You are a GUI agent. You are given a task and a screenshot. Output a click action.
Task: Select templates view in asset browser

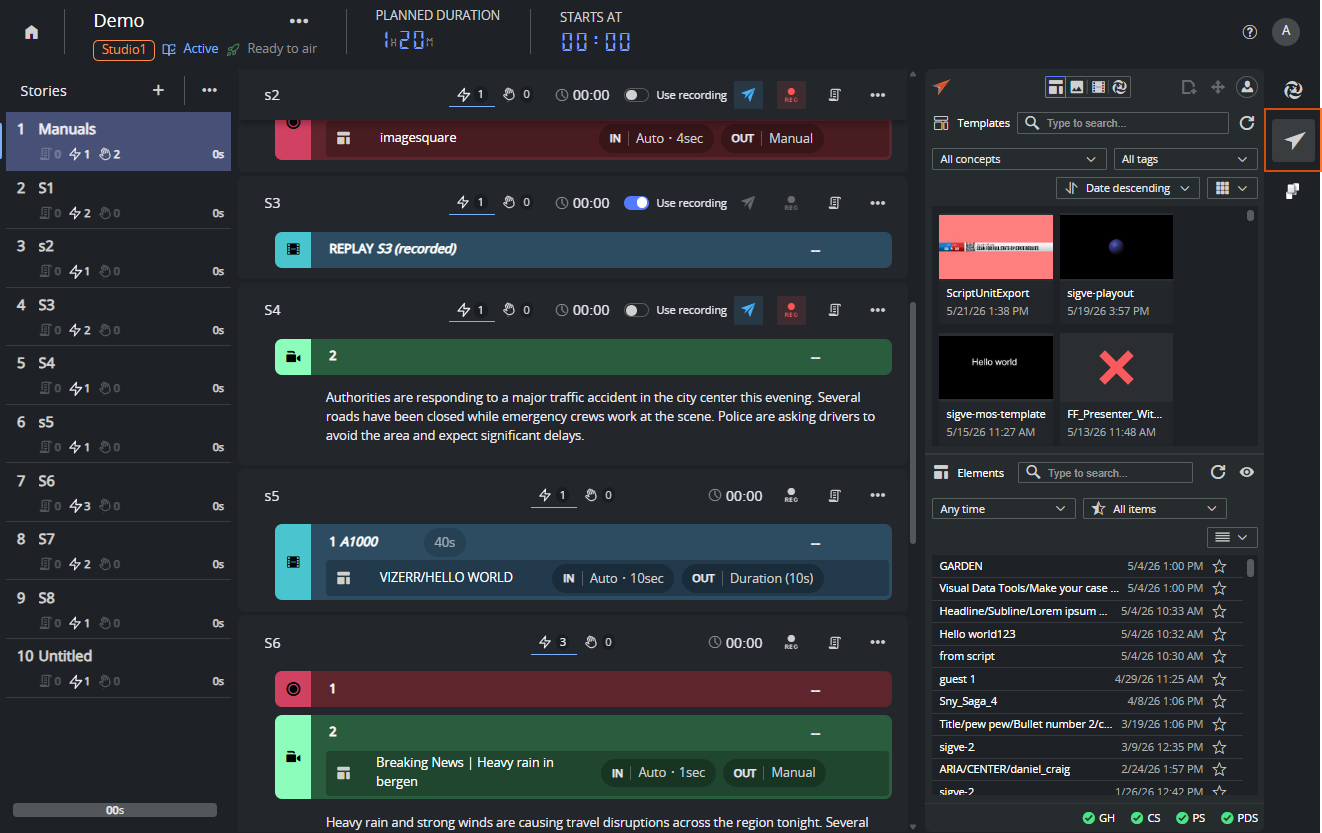[x=1056, y=87]
